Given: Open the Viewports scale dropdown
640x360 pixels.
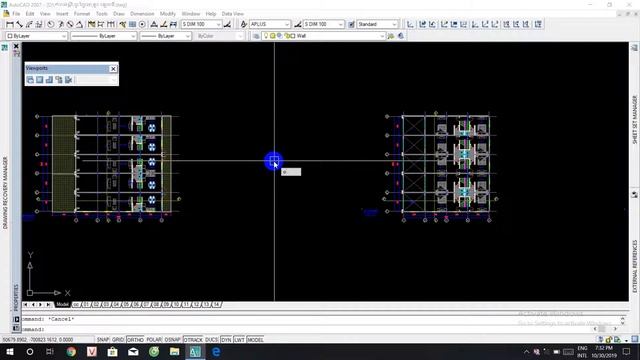Looking at the screenshot, I should point(96,80).
